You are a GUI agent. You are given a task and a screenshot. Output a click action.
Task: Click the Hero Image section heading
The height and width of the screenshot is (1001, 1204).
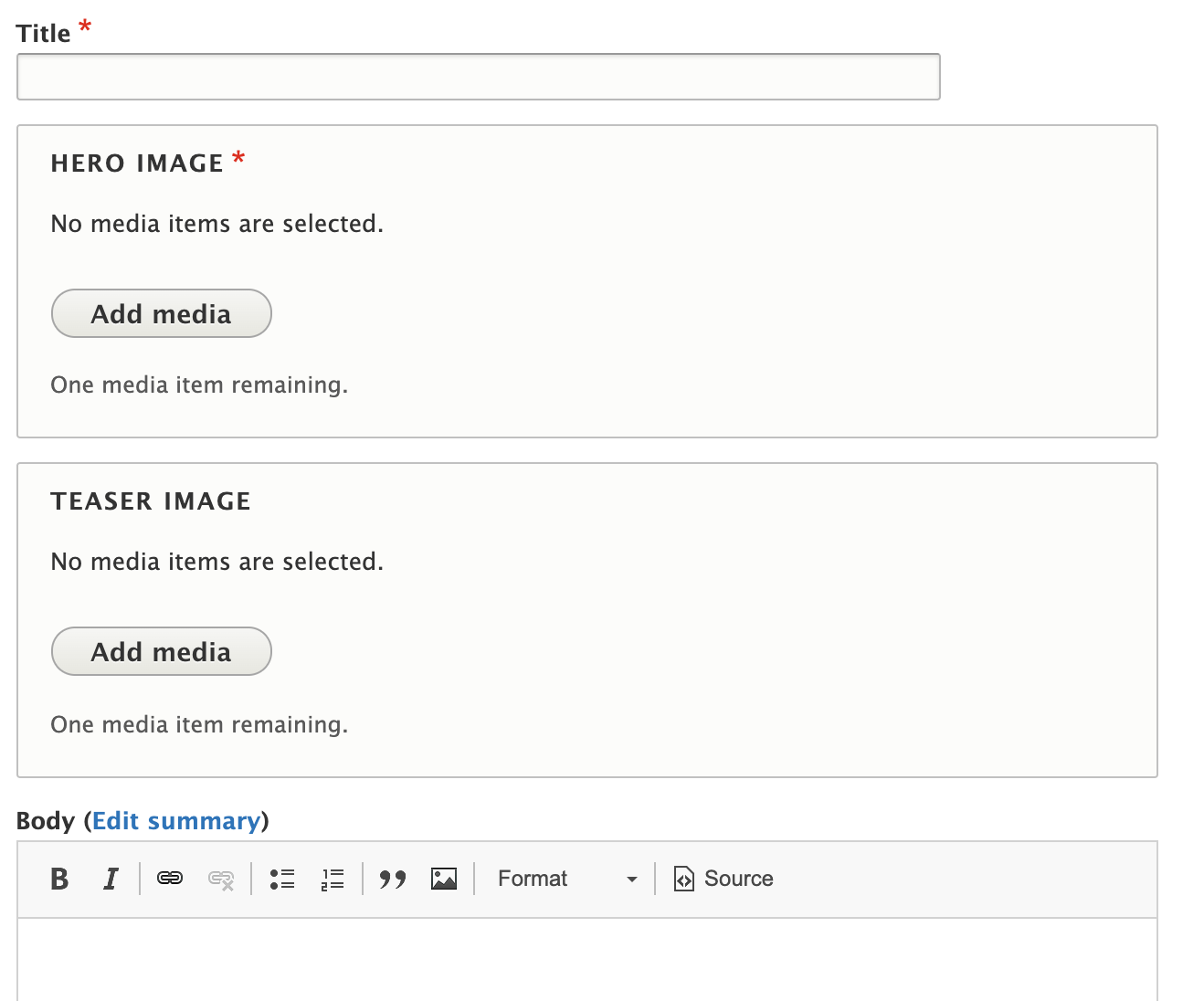coord(136,163)
